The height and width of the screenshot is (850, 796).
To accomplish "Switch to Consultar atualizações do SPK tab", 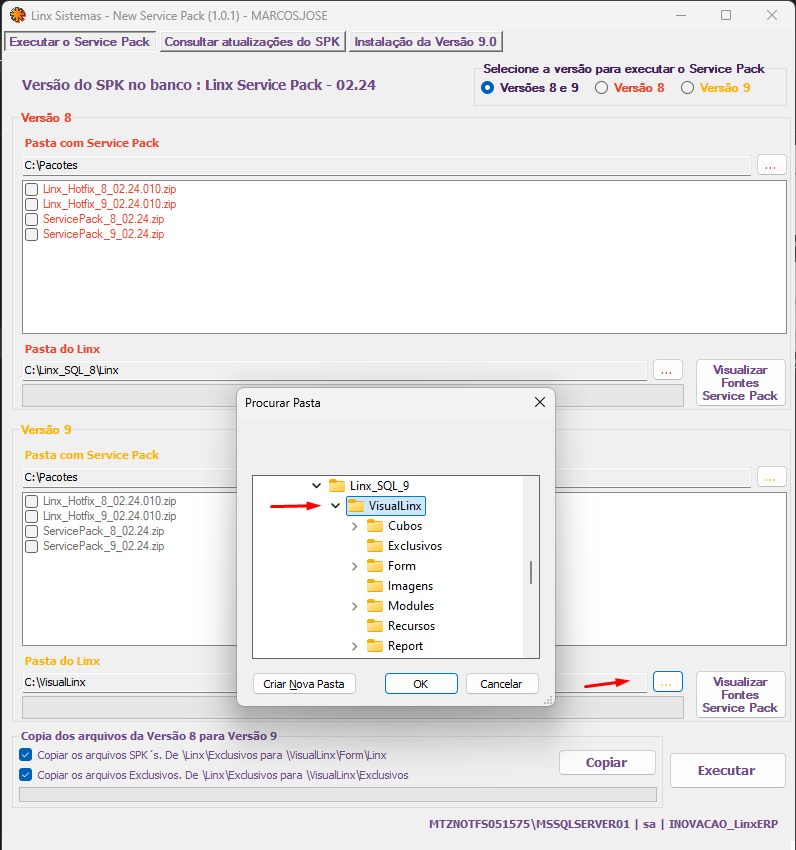I will pyautogui.click(x=252, y=42).
